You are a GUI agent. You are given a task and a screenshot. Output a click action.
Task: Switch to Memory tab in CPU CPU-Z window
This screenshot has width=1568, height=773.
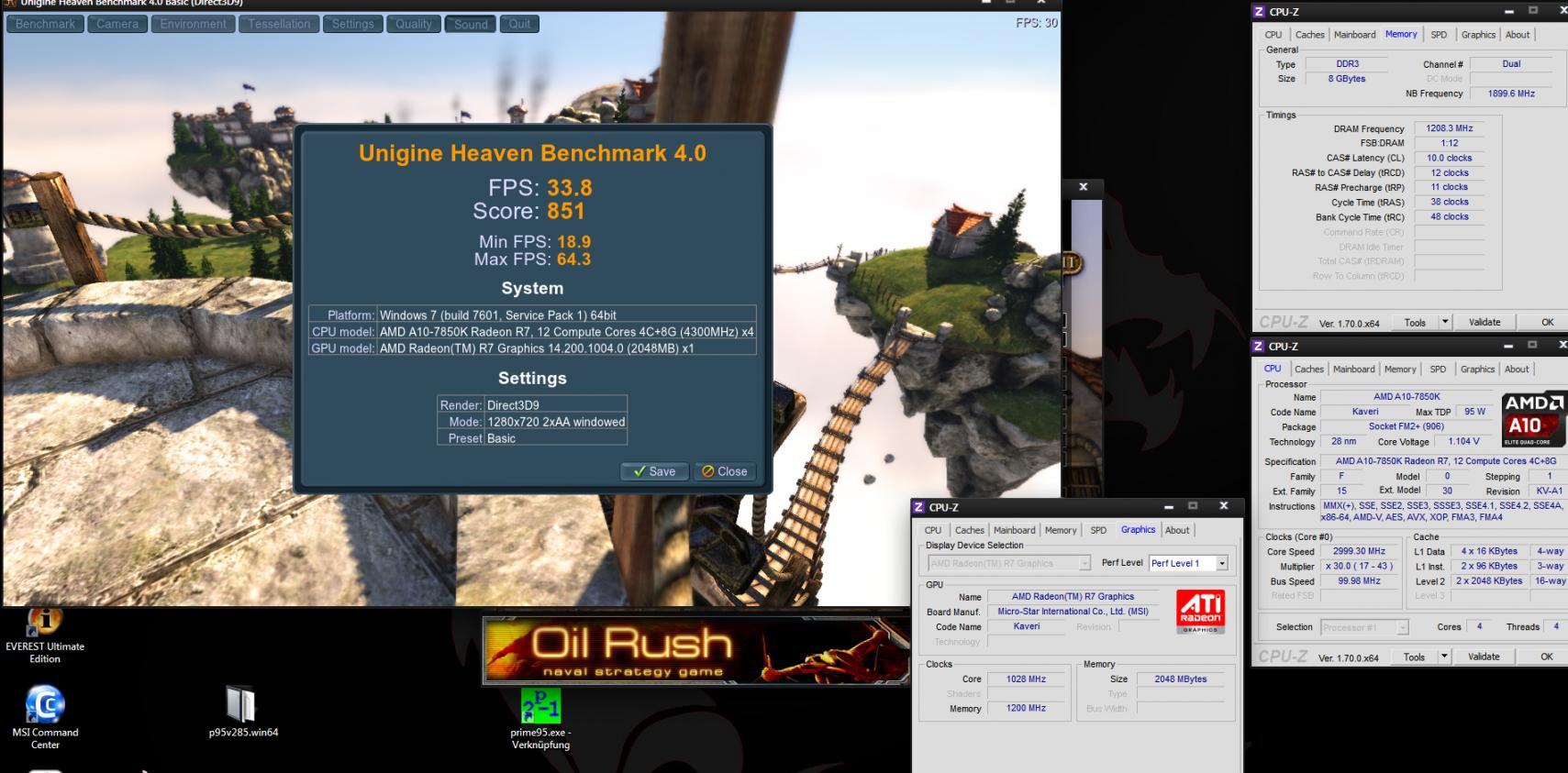coord(1400,370)
